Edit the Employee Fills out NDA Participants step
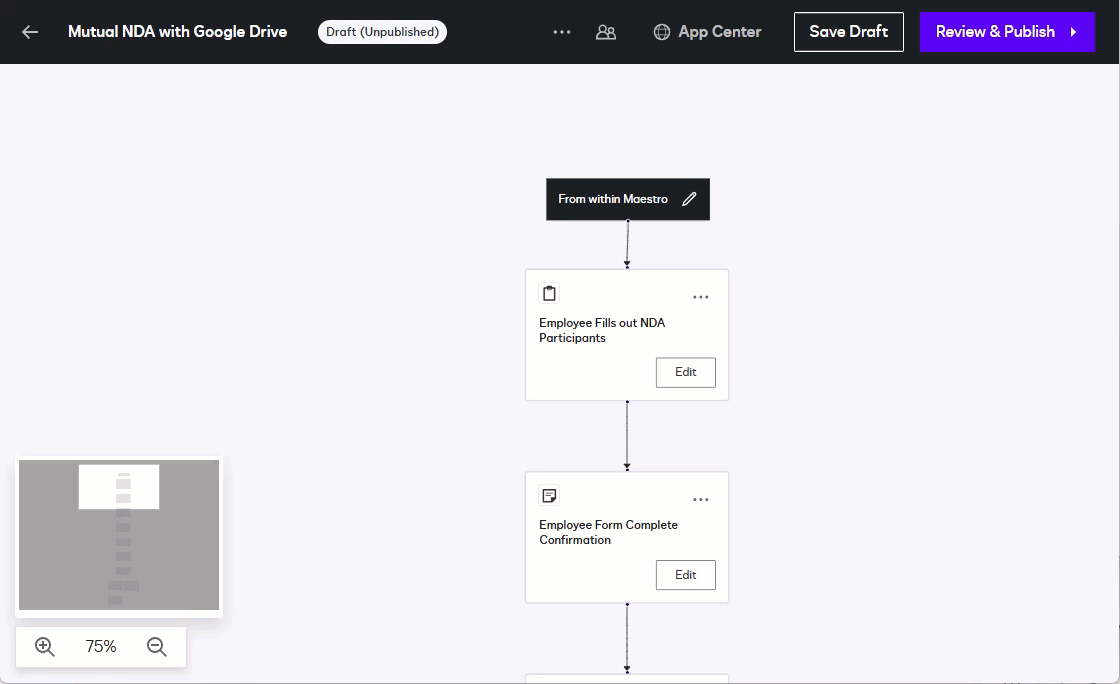The image size is (1120, 684). coord(685,372)
